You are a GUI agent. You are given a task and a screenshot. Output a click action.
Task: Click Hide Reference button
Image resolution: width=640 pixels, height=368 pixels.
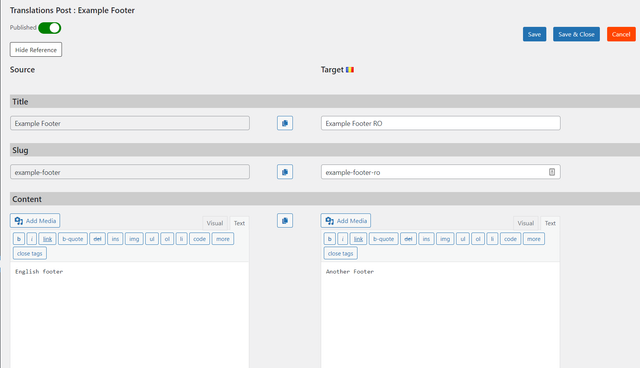point(36,50)
